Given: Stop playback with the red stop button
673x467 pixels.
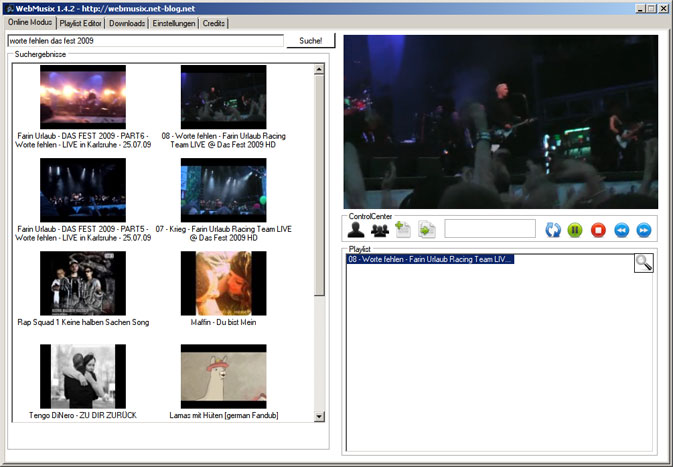Looking at the screenshot, I should pos(598,230).
